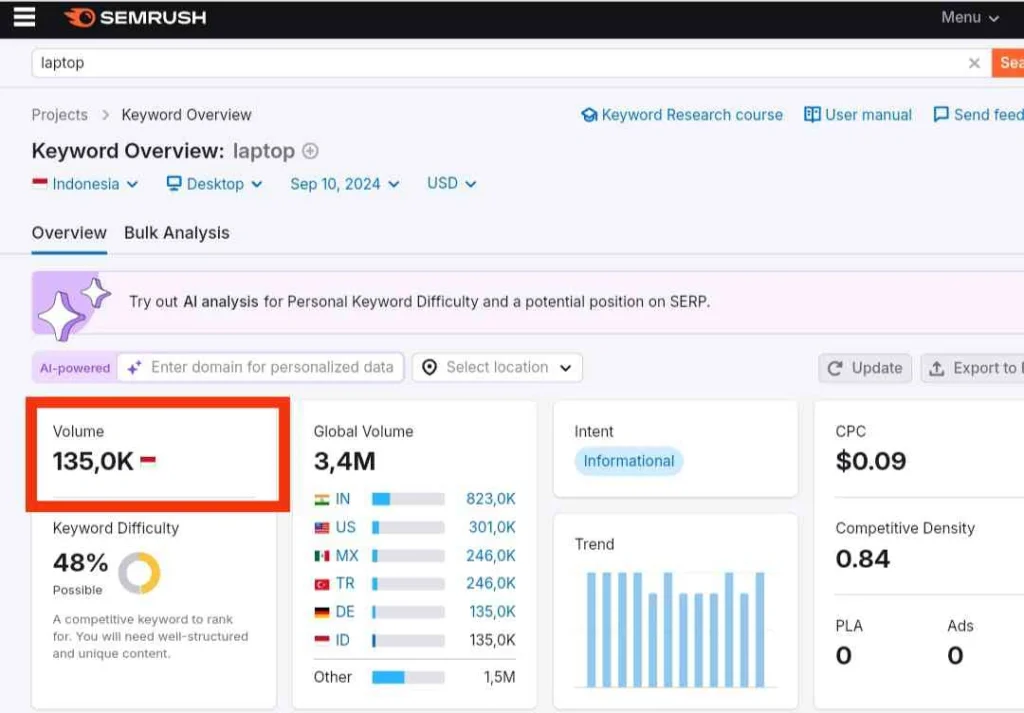Add laptop keyword using plus circle icon
This screenshot has width=1024, height=713.
click(310, 151)
